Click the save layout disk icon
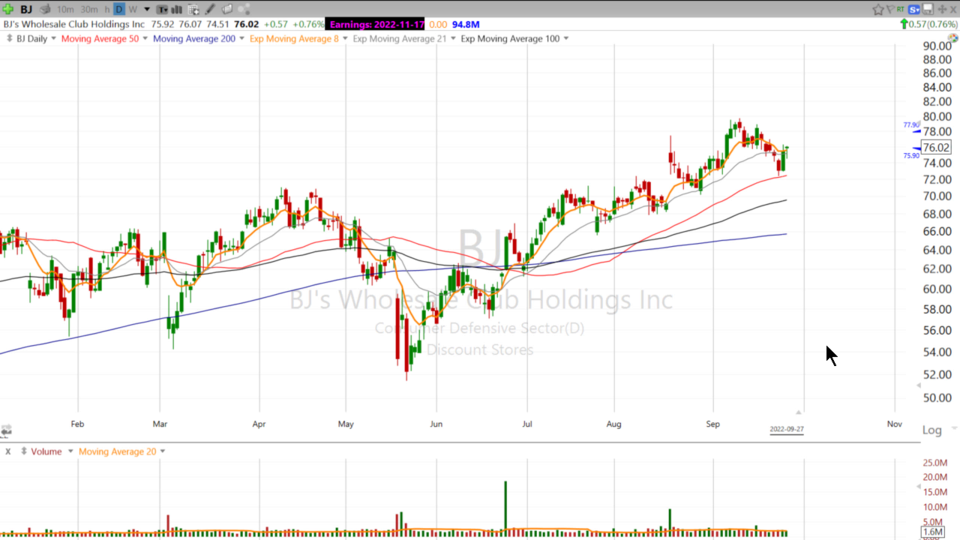This screenshot has height=540, width=960. (928, 9)
